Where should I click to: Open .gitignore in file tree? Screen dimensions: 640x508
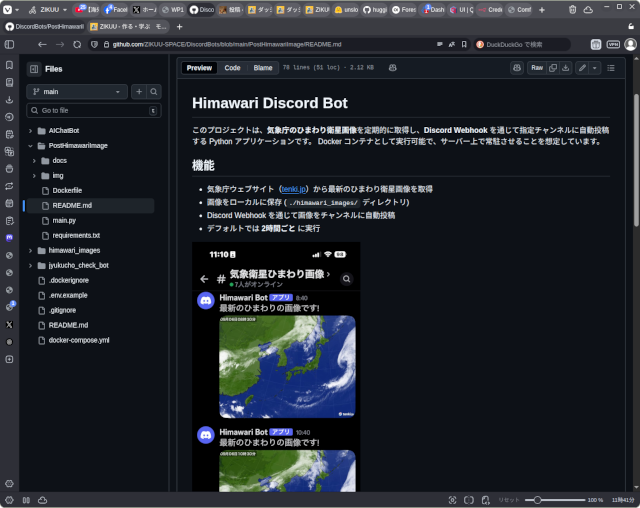(62, 311)
